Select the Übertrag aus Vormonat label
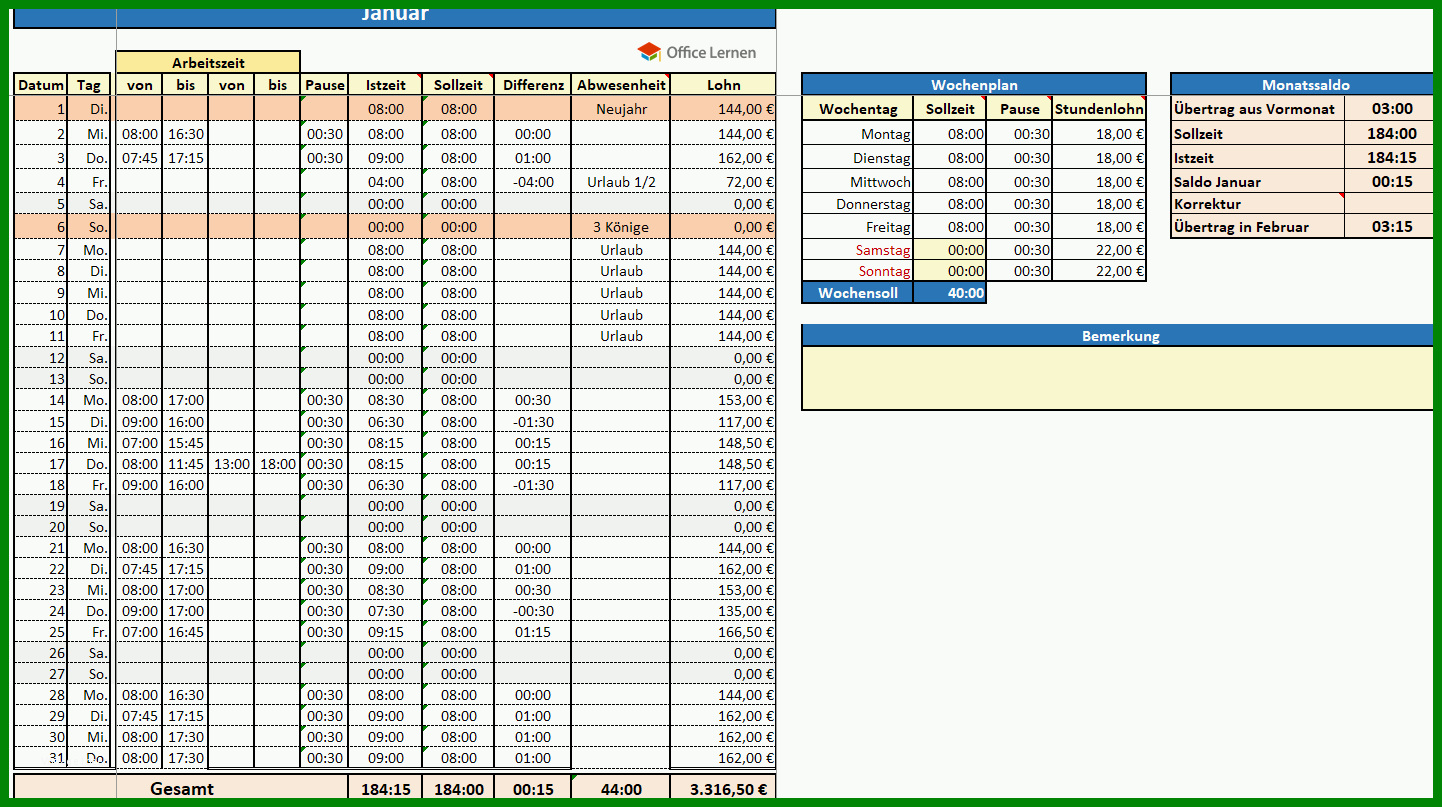This screenshot has height=807, width=1442. [1258, 109]
